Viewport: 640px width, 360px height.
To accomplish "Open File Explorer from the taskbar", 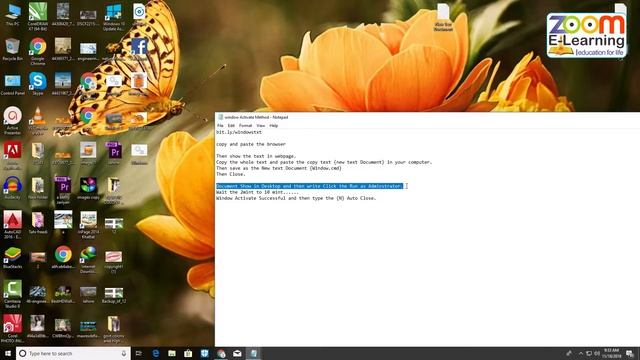I will (172, 353).
